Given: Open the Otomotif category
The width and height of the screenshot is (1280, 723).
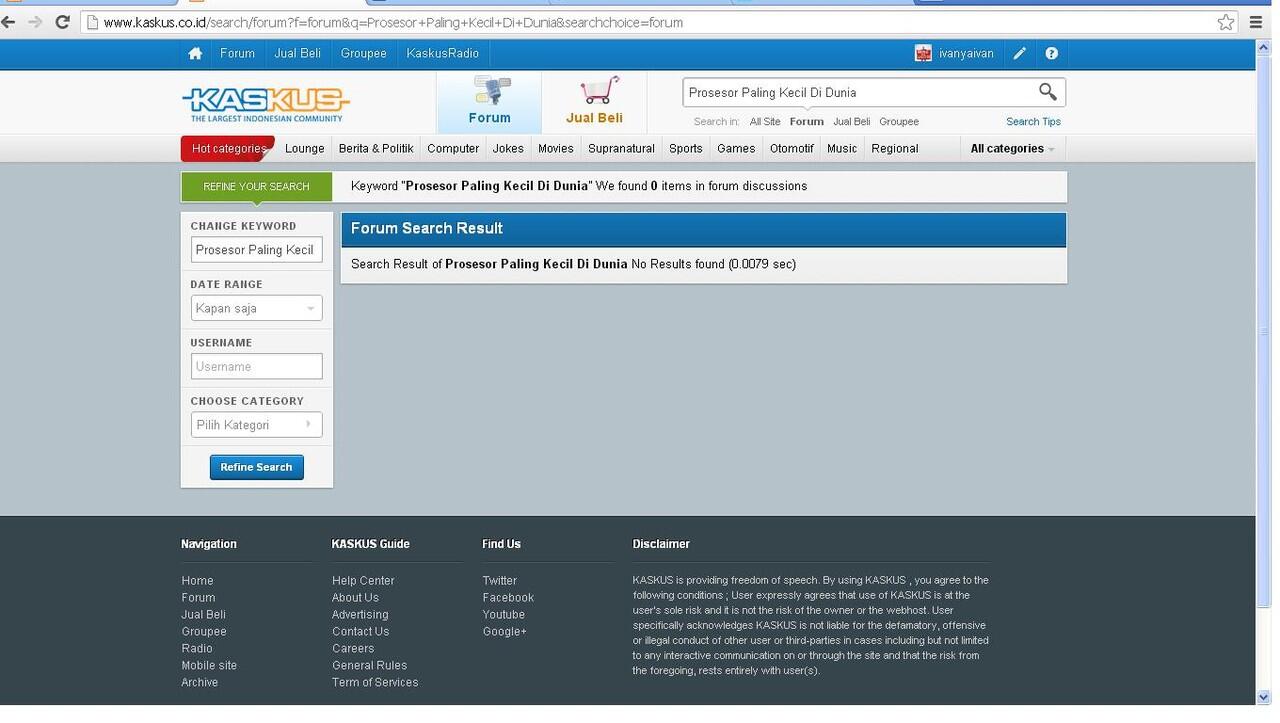Looking at the screenshot, I should tap(792, 149).
